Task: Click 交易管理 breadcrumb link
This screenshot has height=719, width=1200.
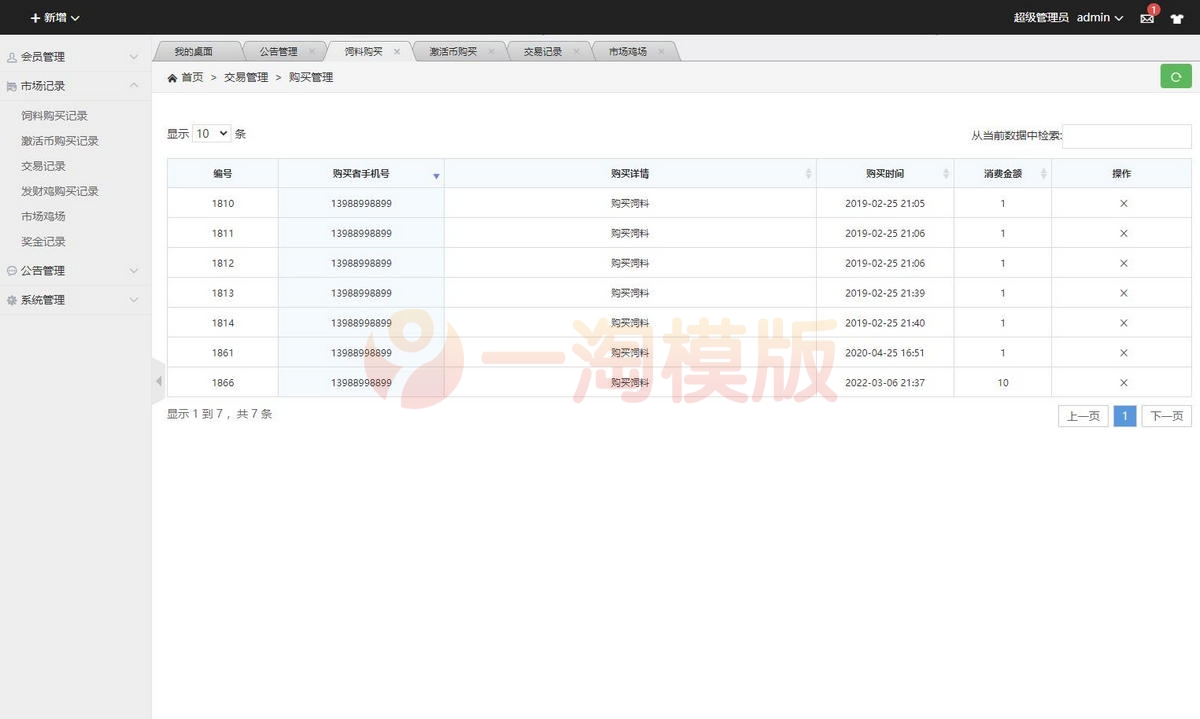Action: pos(246,77)
